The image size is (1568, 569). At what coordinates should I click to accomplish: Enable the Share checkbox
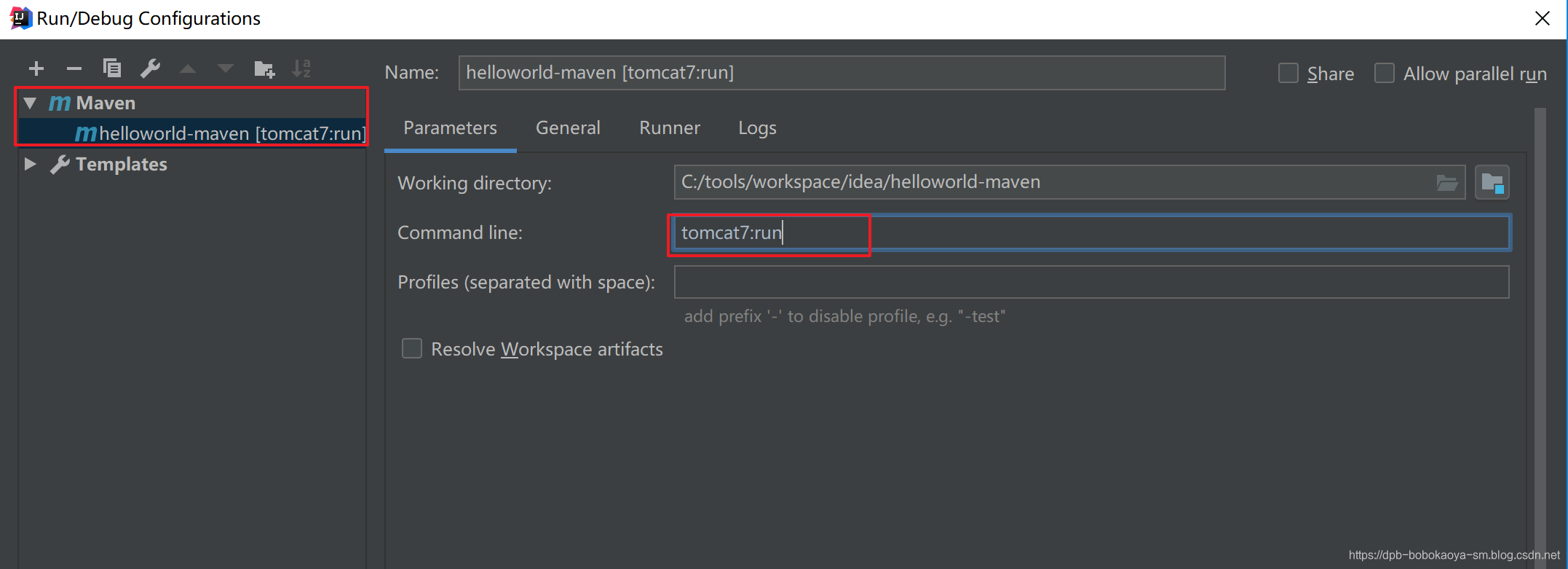click(1288, 74)
